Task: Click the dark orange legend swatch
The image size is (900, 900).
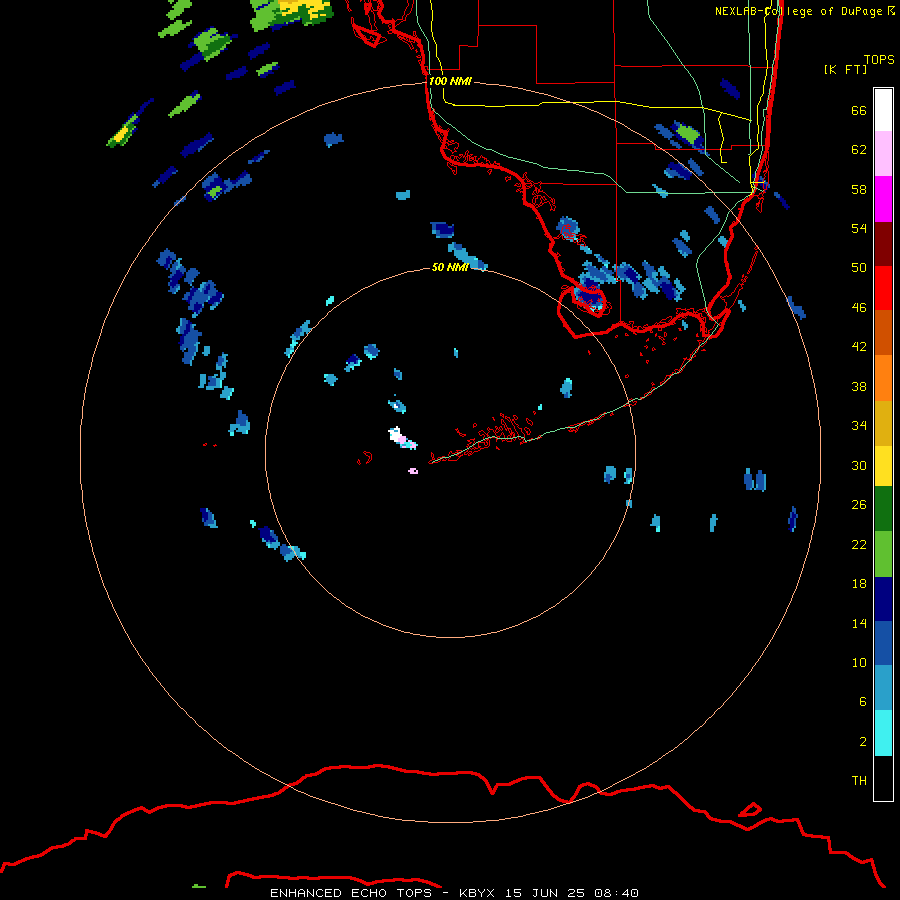Action: (883, 333)
